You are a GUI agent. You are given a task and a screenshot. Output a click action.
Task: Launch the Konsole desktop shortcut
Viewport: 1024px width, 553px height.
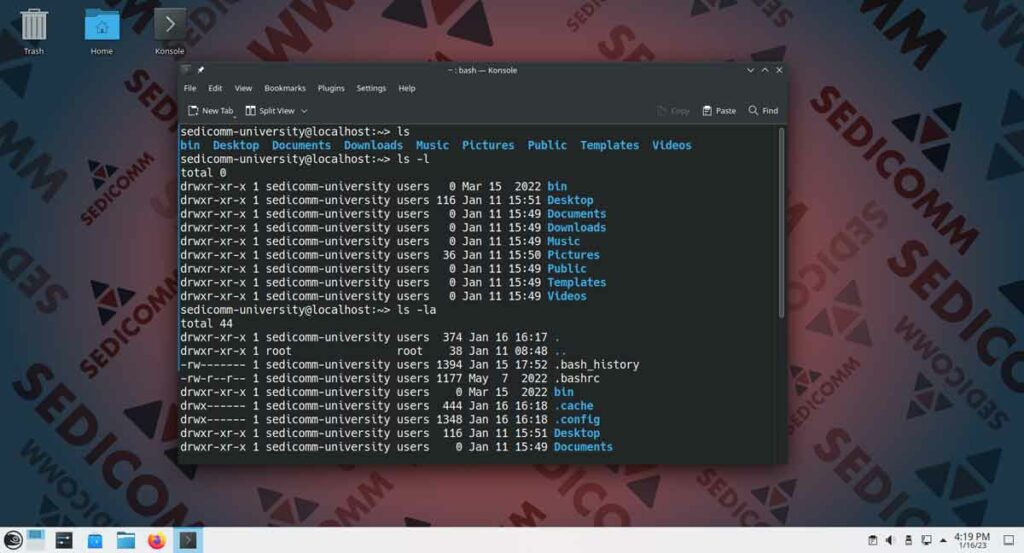click(x=170, y=31)
